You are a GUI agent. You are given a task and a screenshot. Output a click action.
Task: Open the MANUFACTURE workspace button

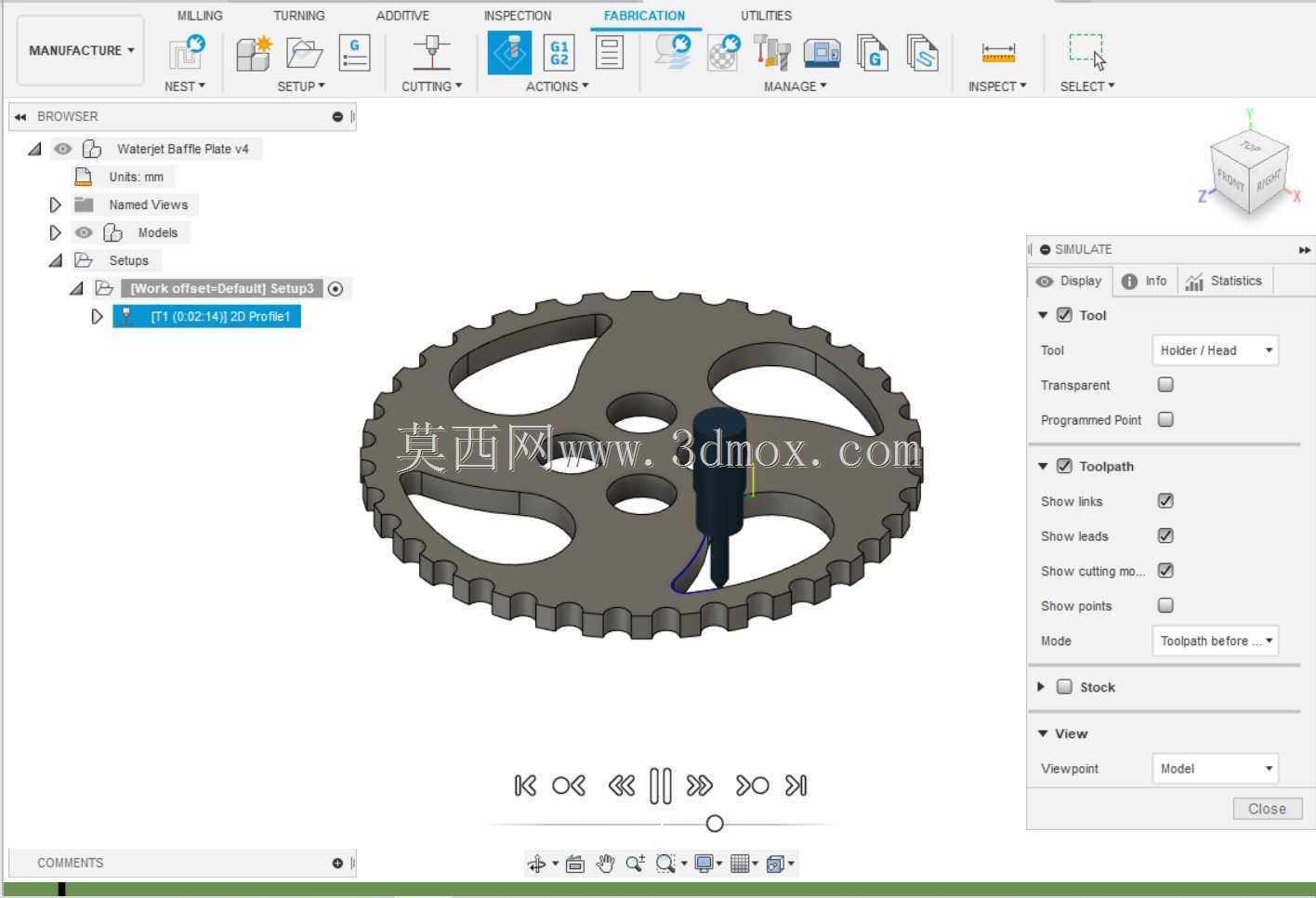coord(81,50)
